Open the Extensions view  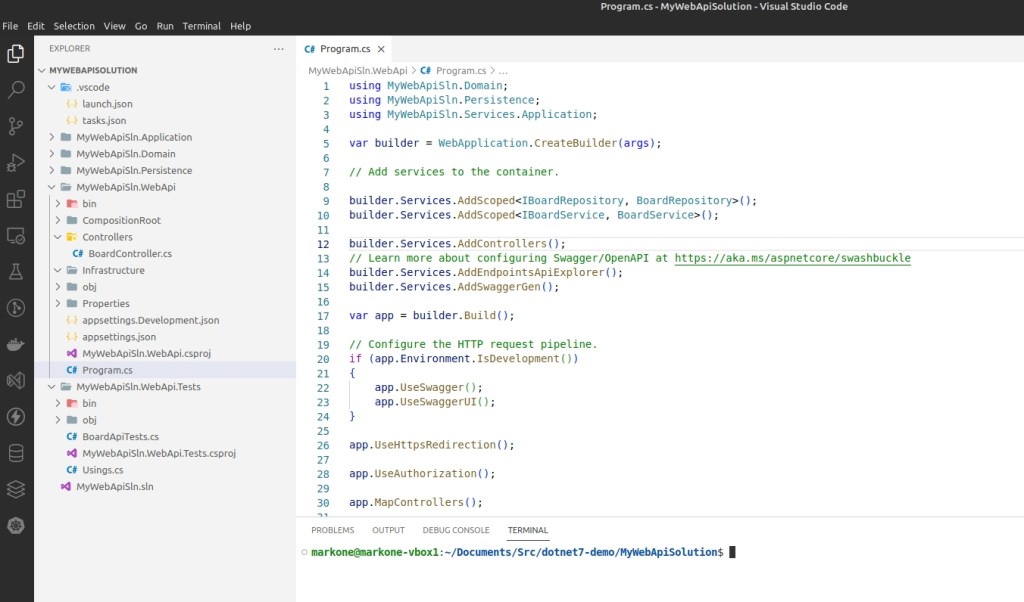16,199
